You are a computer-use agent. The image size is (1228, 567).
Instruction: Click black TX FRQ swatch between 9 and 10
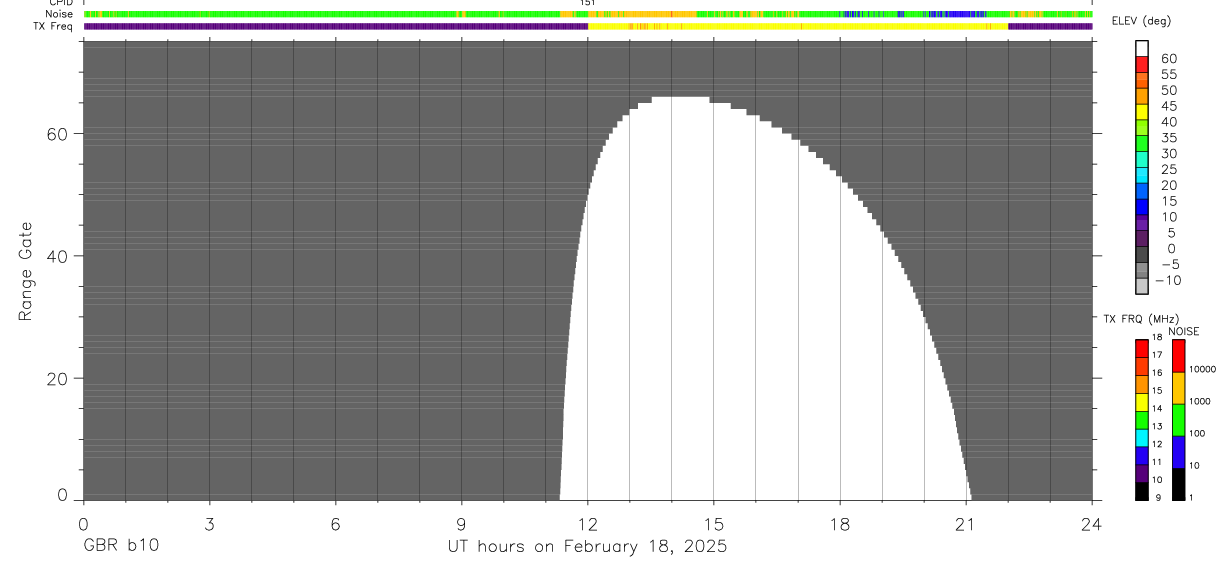click(1142, 491)
